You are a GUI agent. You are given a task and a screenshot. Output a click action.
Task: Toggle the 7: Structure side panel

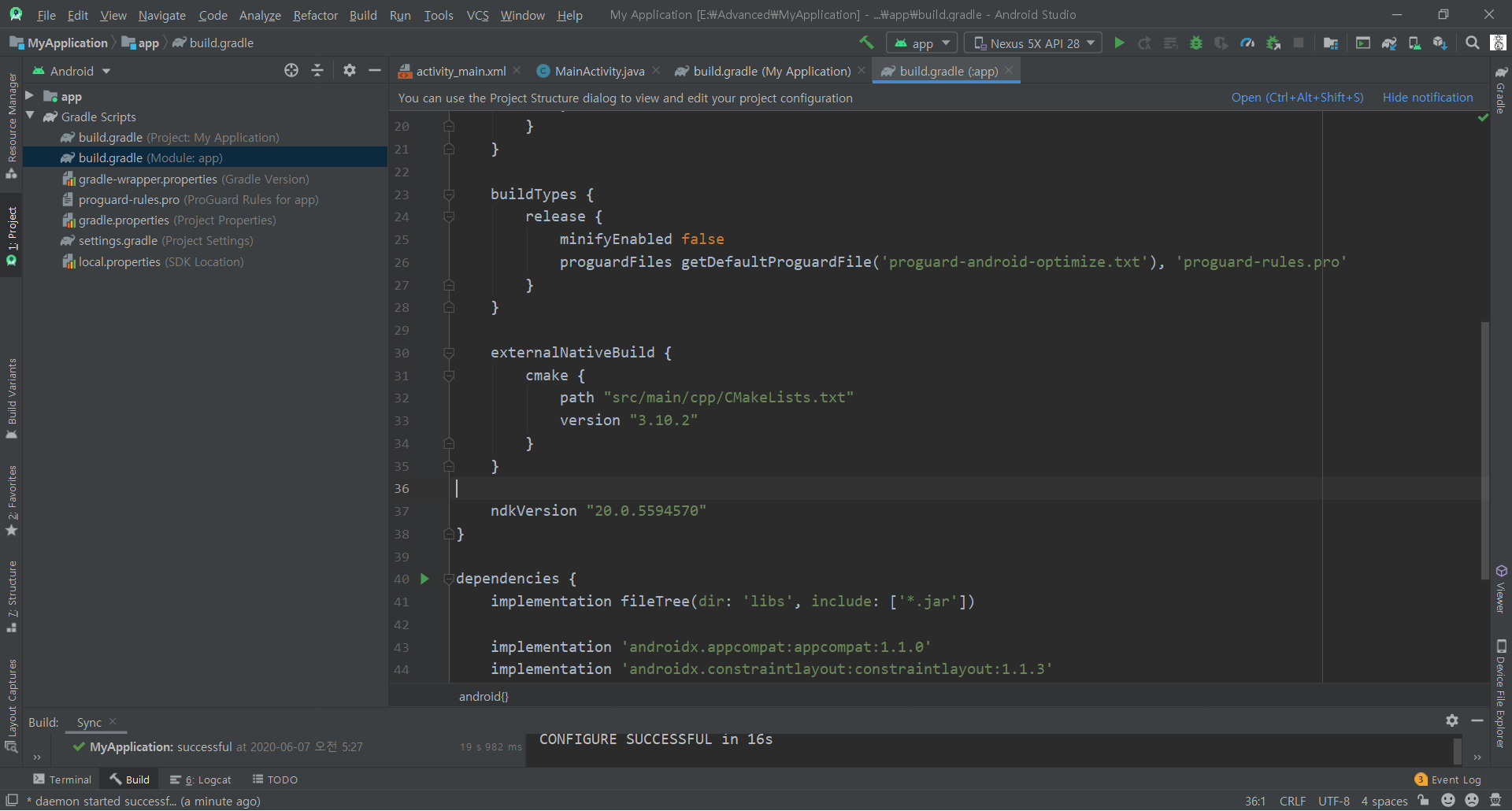(12, 596)
